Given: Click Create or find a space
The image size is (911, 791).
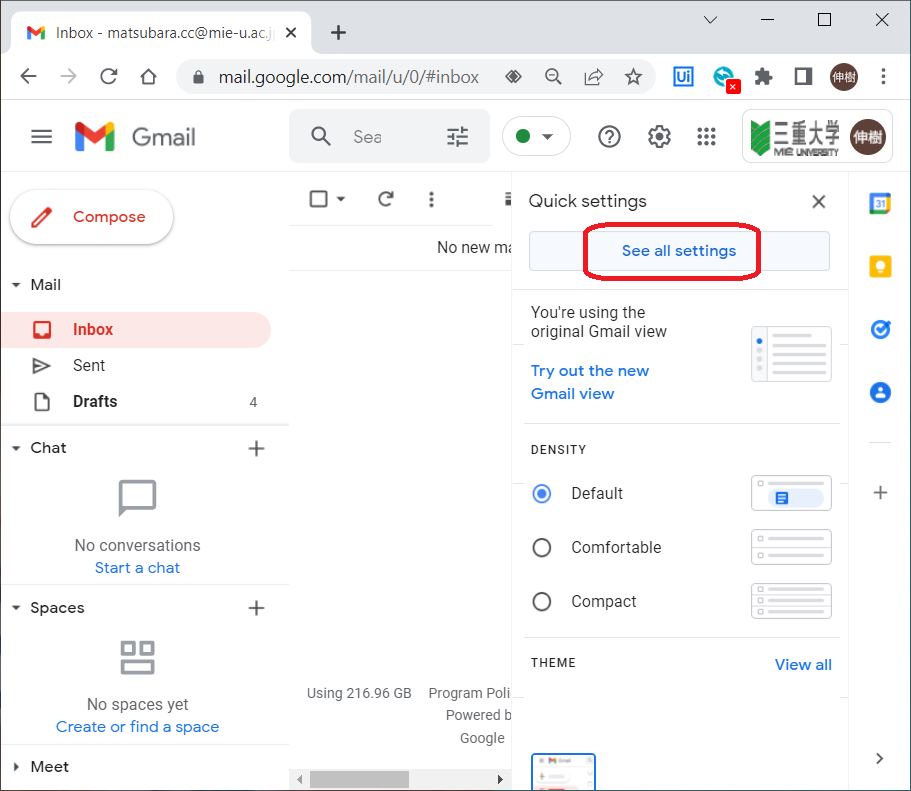Looking at the screenshot, I should click(x=137, y=727).
